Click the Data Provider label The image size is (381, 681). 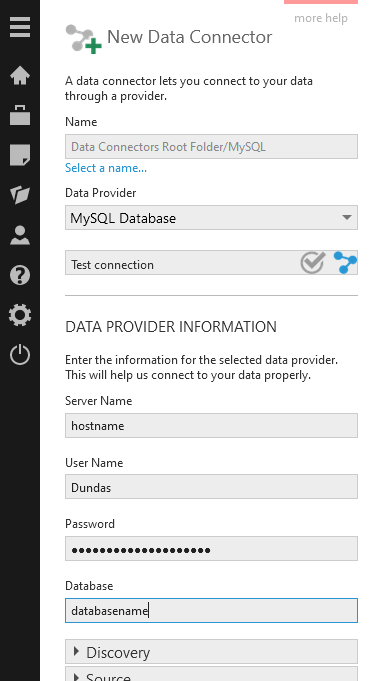tap(101, 193)
